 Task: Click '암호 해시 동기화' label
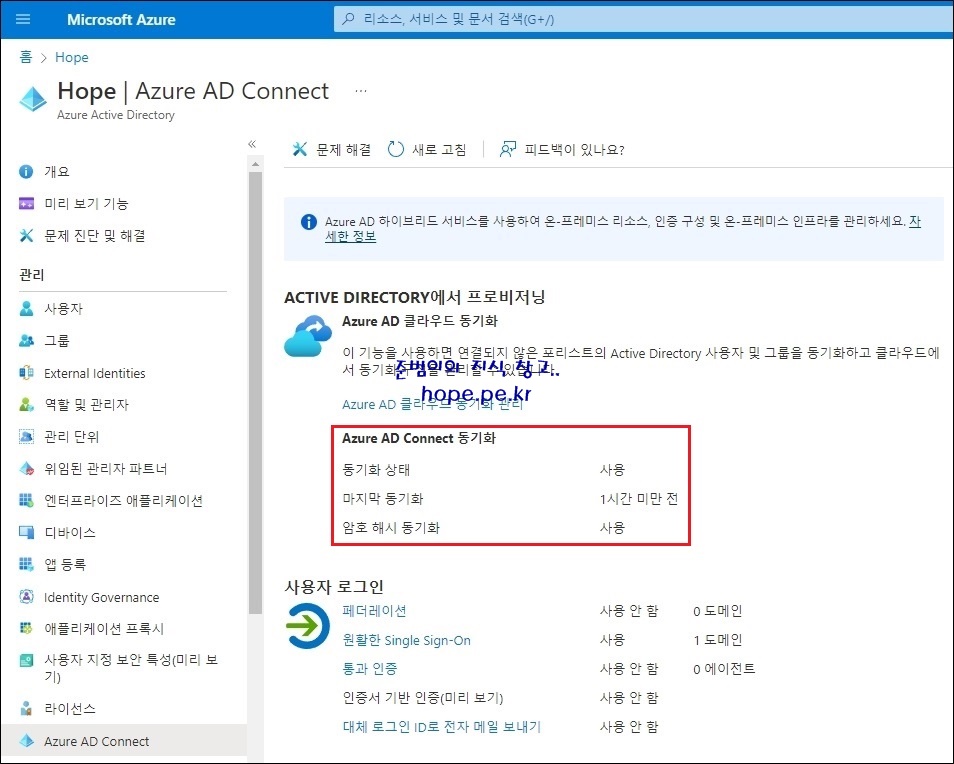[x=391, y=527]
